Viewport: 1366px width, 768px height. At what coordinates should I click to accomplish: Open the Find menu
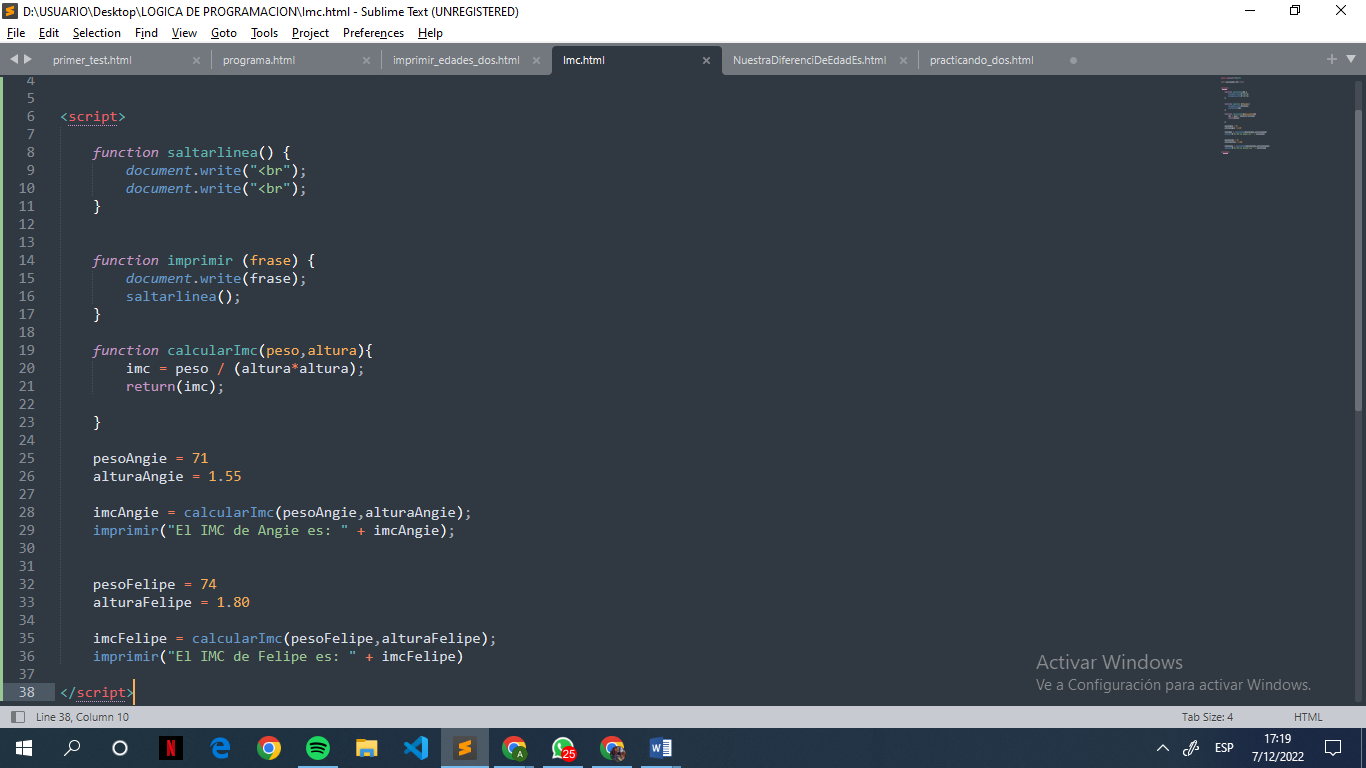[x=146, y=33]
